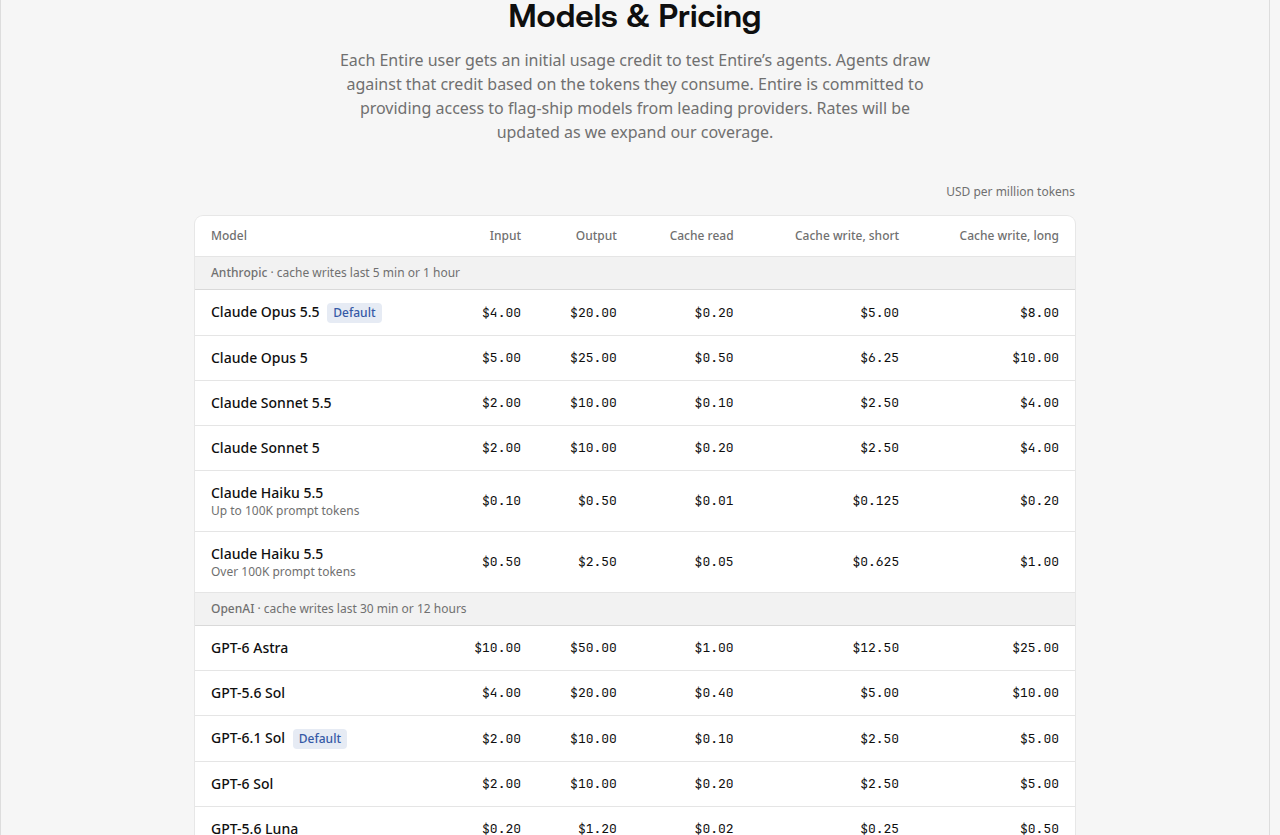
Task: Select the GPT-6 Sol model name
Action: click(x=242, y=784)
